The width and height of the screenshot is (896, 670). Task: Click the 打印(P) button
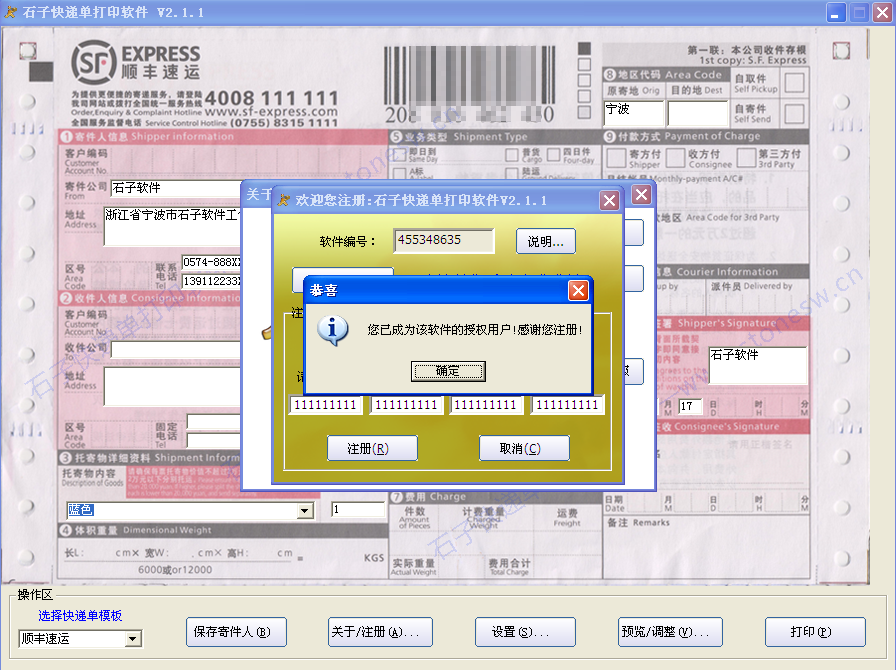pos(815,632)
